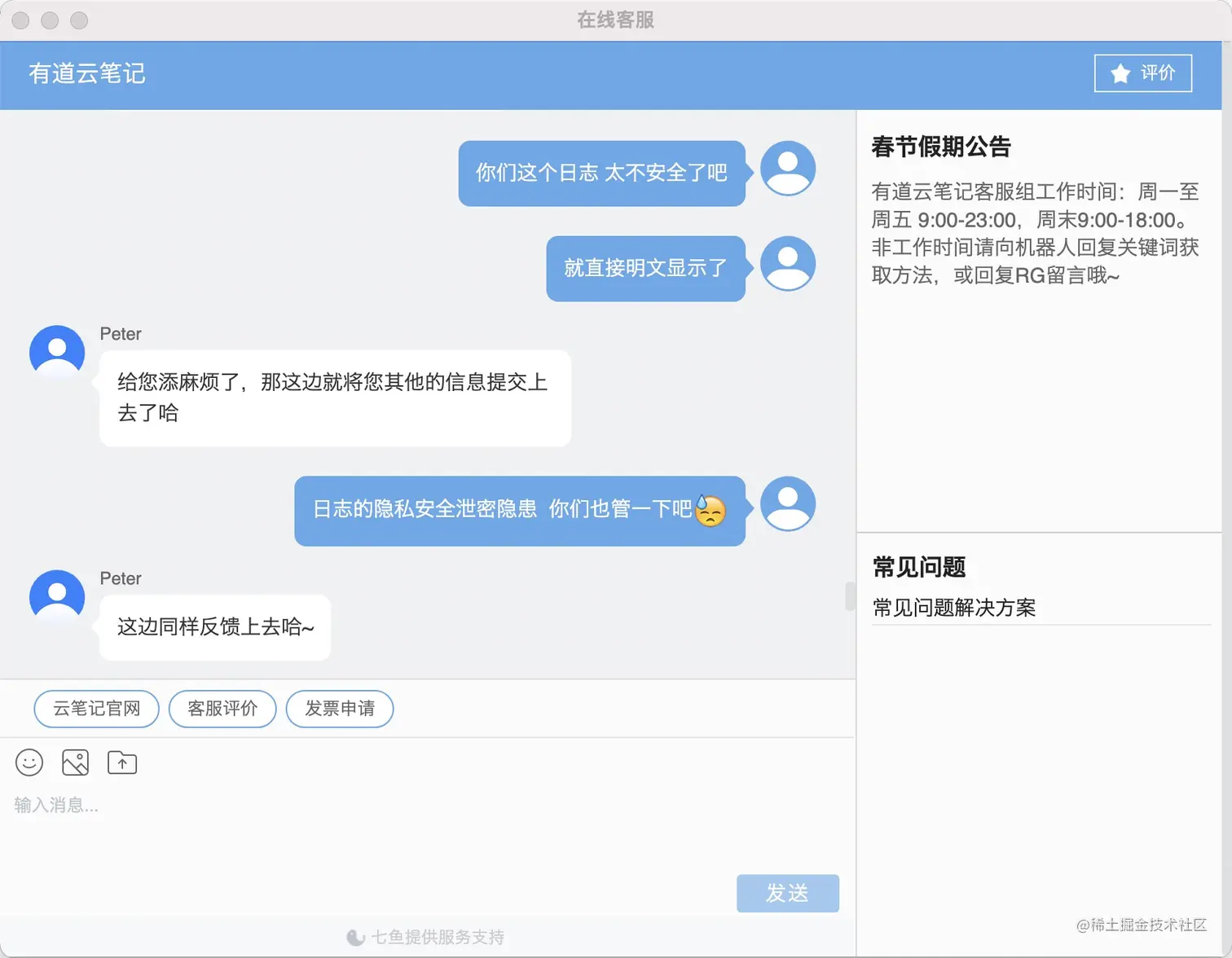Click user avatar next to 日志的隐私安全 message
The width and height of the screenshot is (1232, 958).
pos(788,504)
